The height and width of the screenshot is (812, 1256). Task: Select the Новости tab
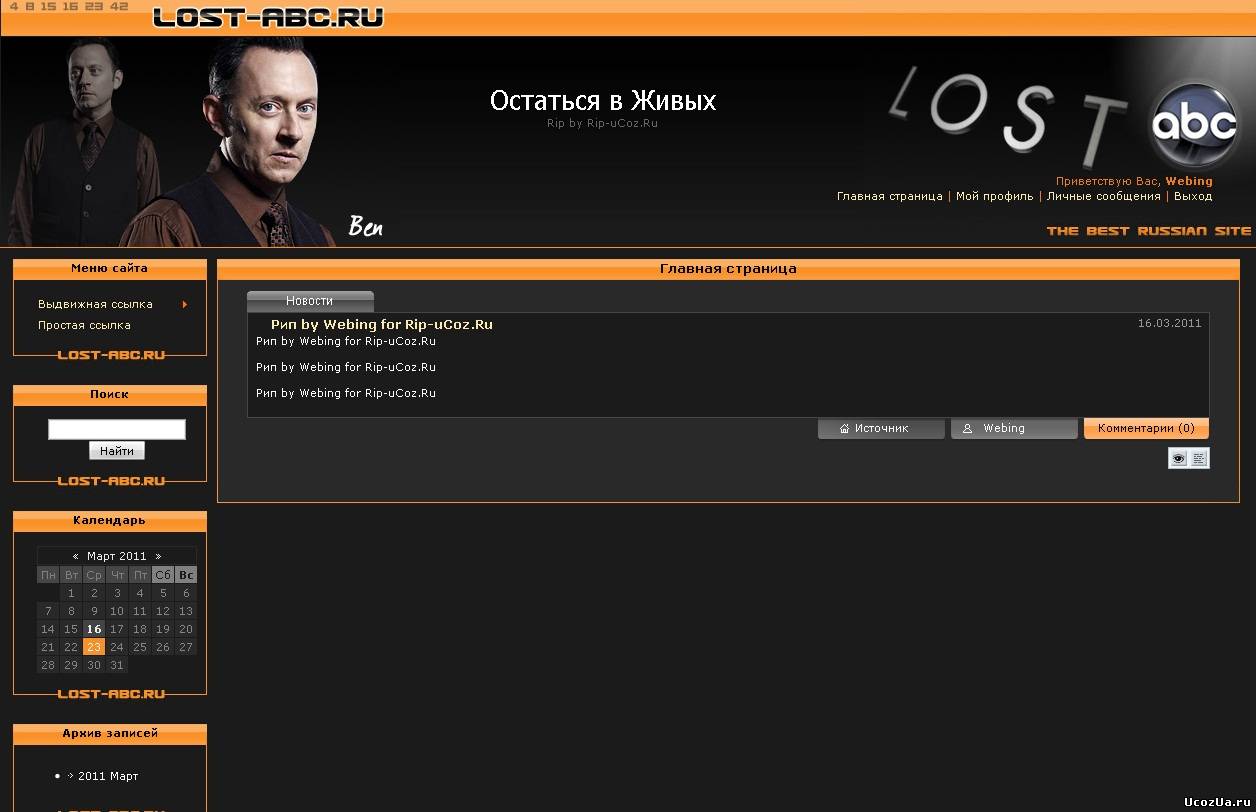[310, 301]
